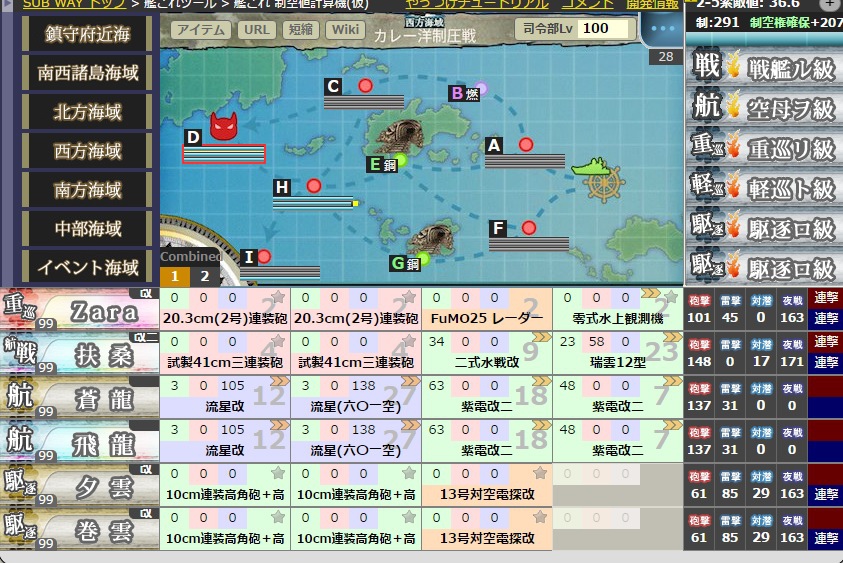The height and width of the screenshot is (563, 843).
Task: Change 扶桑's first 試製41cm三連装砲 slot
Action: coord(225,353)
